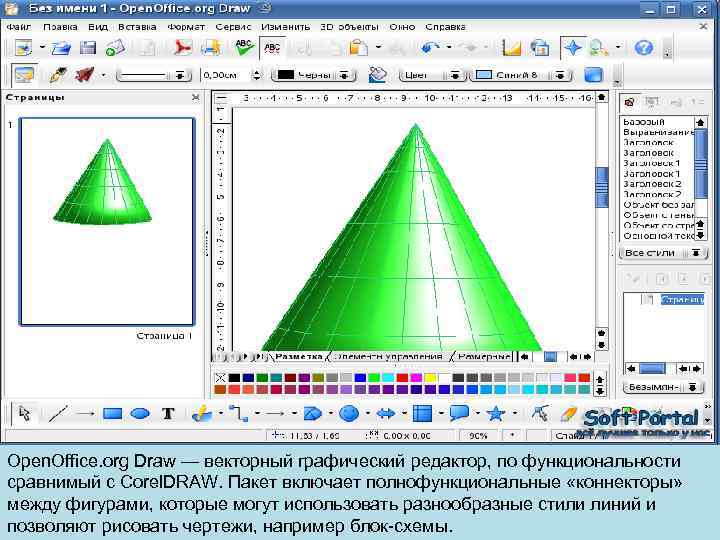The image size is (720, 540).
Task: Toggle the Shadow icon
Action: 593,75
